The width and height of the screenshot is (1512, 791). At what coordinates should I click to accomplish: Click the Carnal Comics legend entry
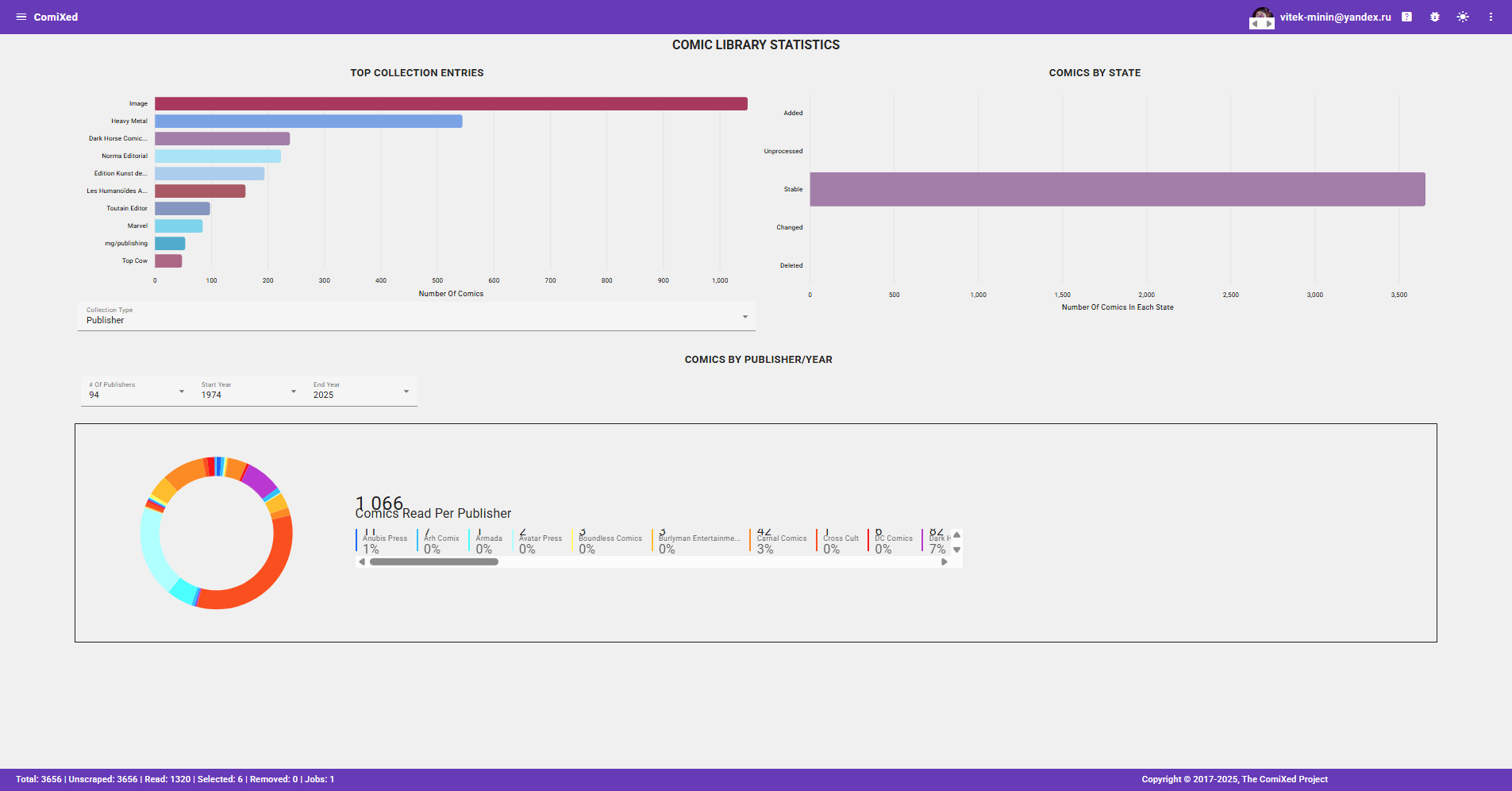[x=781, y=540]
